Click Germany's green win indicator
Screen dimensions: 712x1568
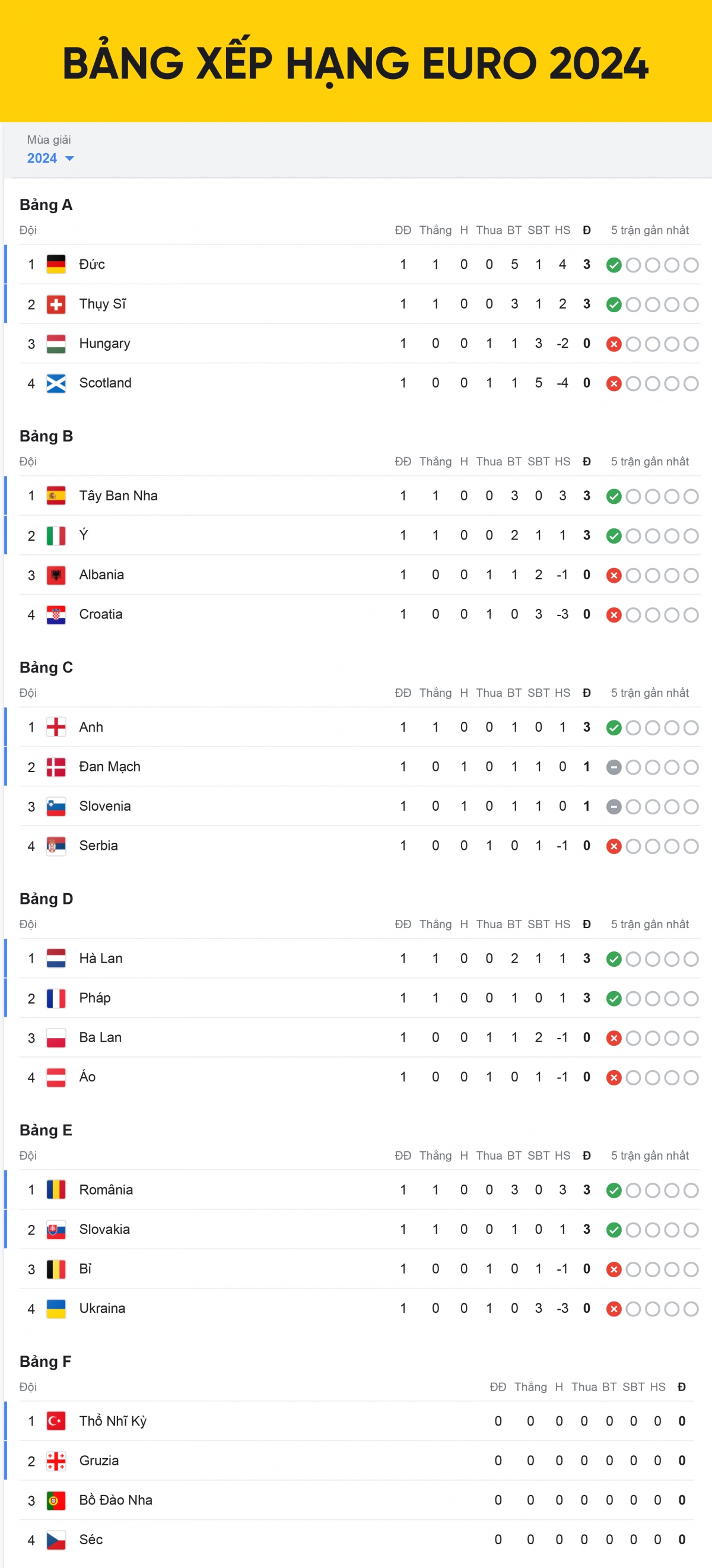pyautogui.click(x=614, y=265)
